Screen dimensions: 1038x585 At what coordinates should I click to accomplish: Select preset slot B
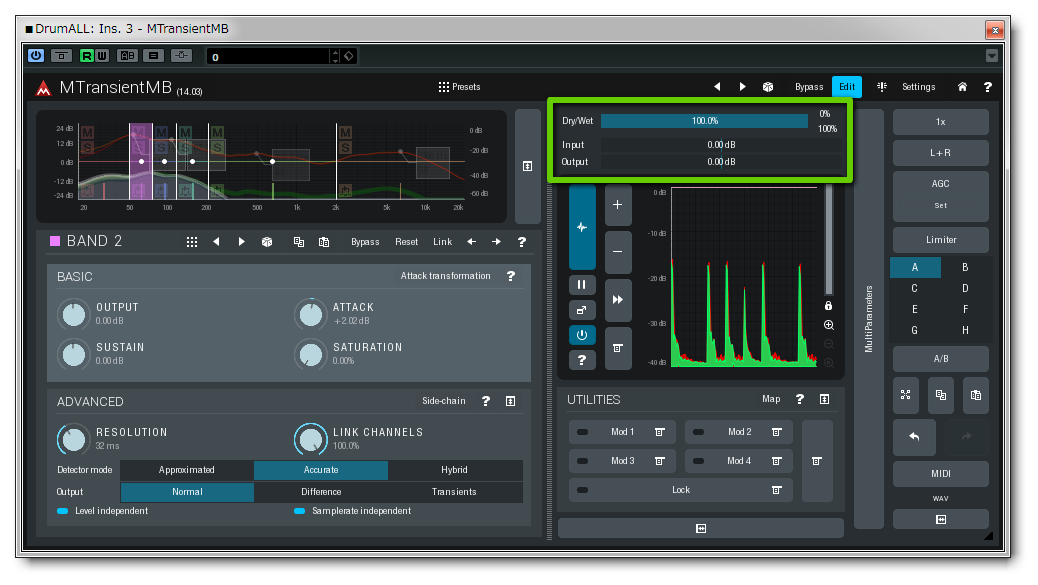[x=965, y=267]
